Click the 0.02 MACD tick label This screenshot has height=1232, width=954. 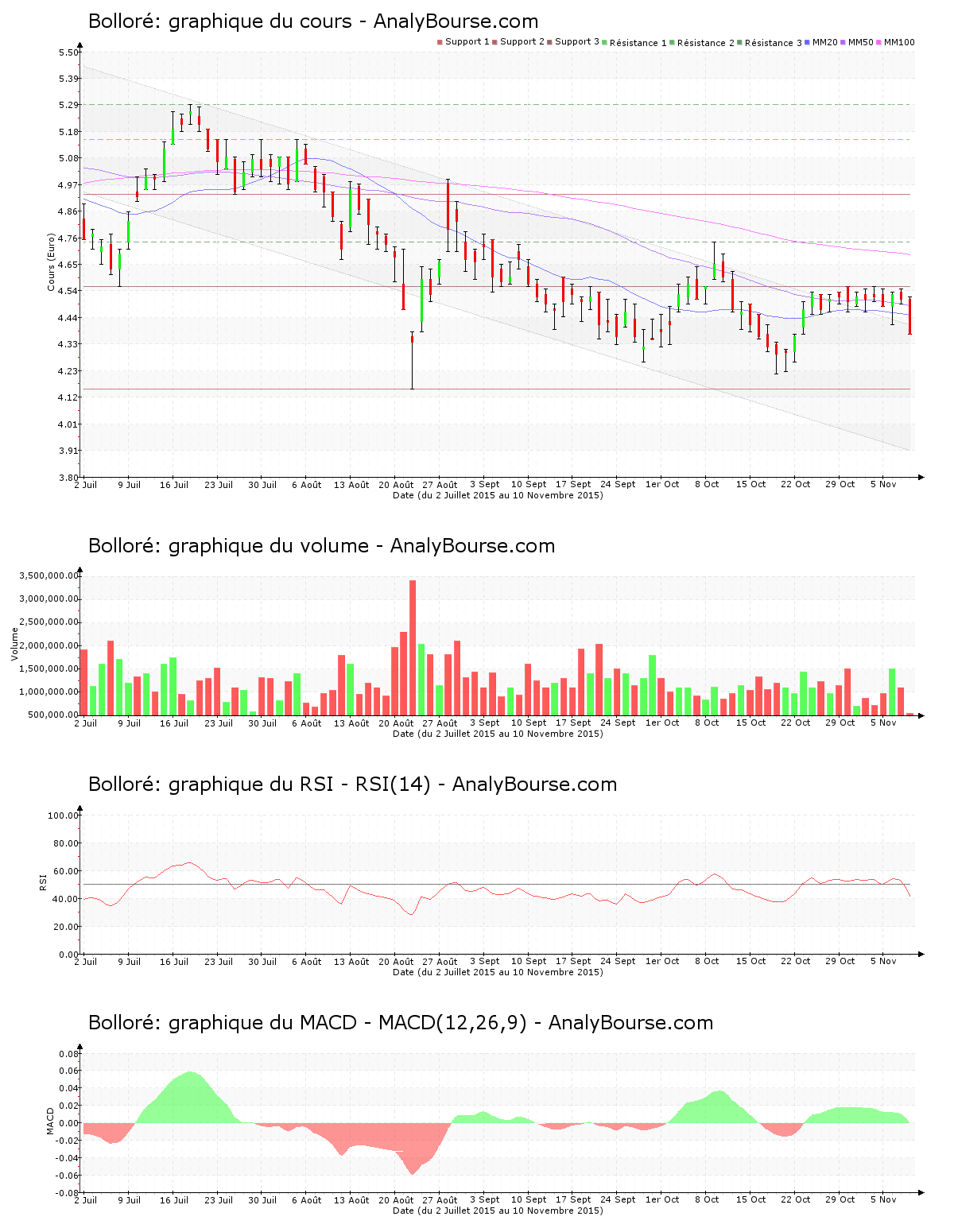[68, 1106]
